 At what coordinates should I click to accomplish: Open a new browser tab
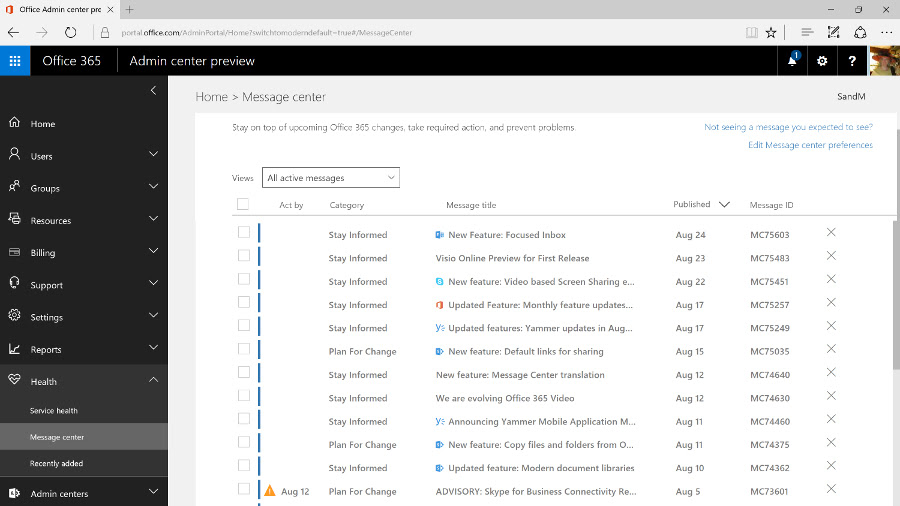coord(130,9)
